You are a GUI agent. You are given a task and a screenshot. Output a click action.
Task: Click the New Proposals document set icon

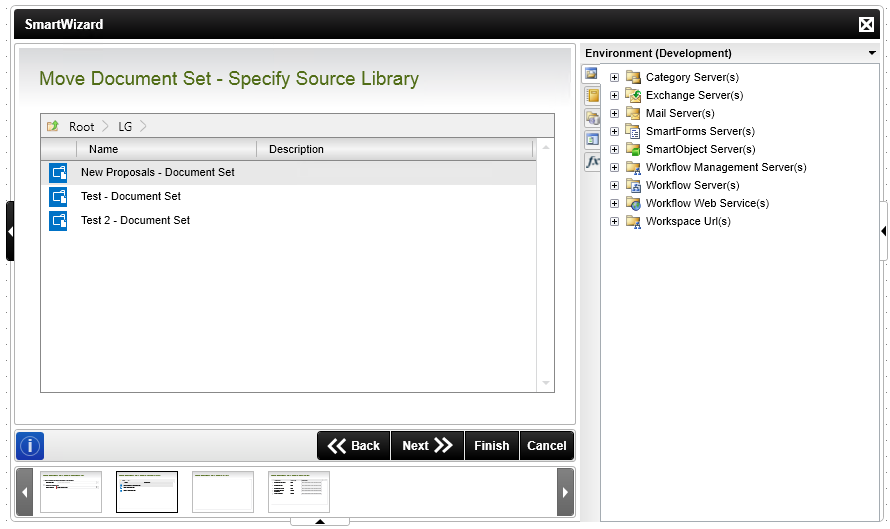tap(58, 173)
